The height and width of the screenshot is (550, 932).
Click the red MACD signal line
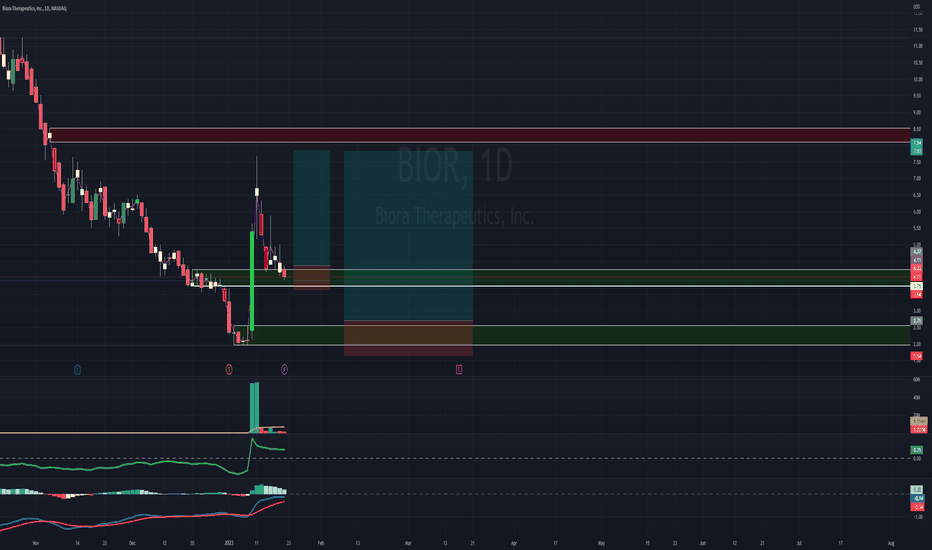click(143, 517)
